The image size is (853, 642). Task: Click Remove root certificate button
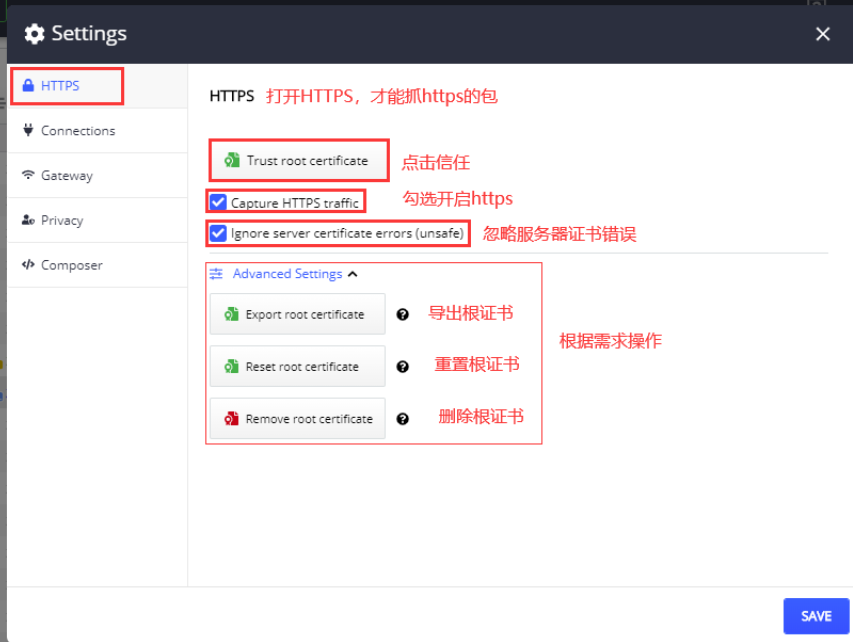click(x=298, y=419)
